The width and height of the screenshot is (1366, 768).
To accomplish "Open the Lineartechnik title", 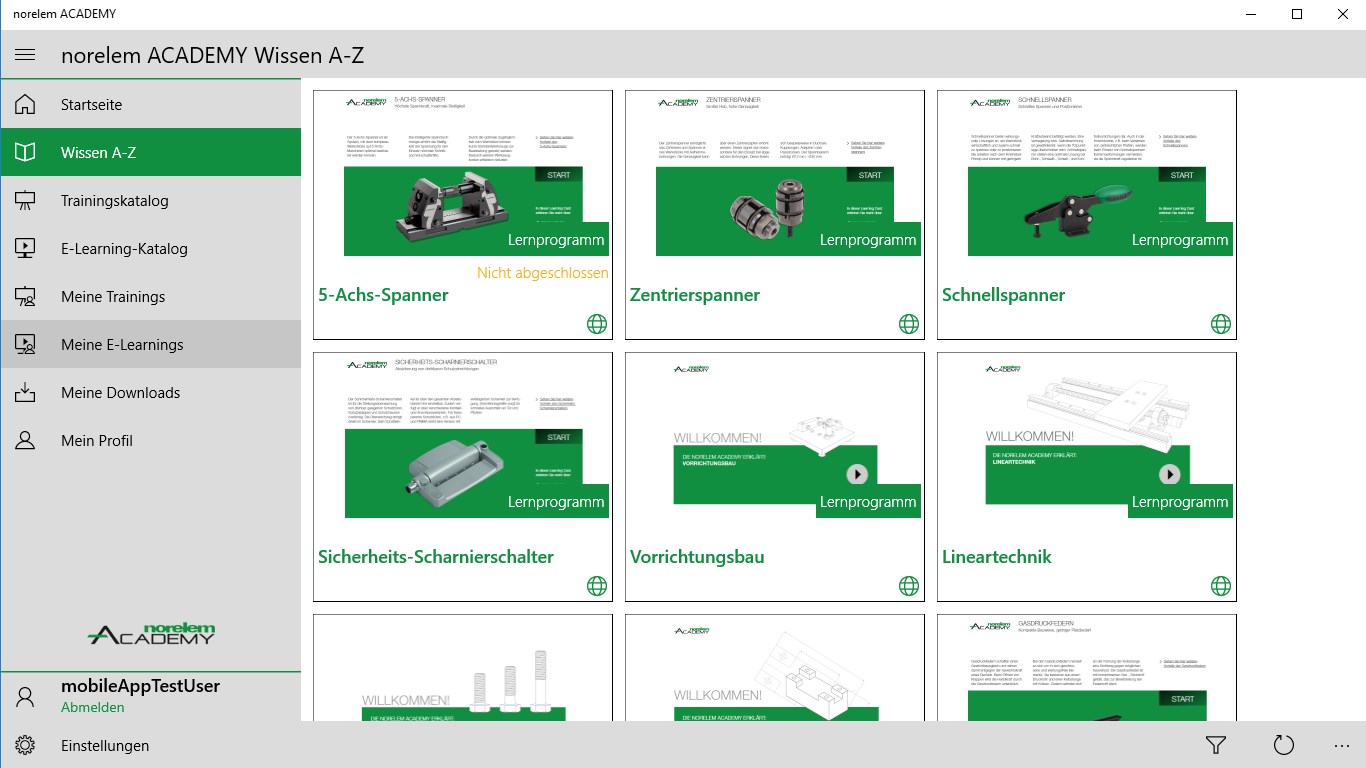I will [997, 557].
